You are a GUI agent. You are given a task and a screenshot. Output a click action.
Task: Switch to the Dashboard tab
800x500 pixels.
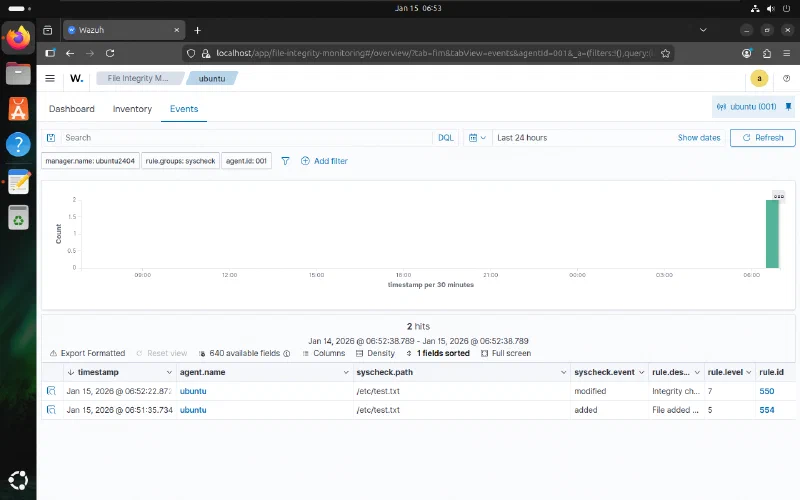click(71, 109)
